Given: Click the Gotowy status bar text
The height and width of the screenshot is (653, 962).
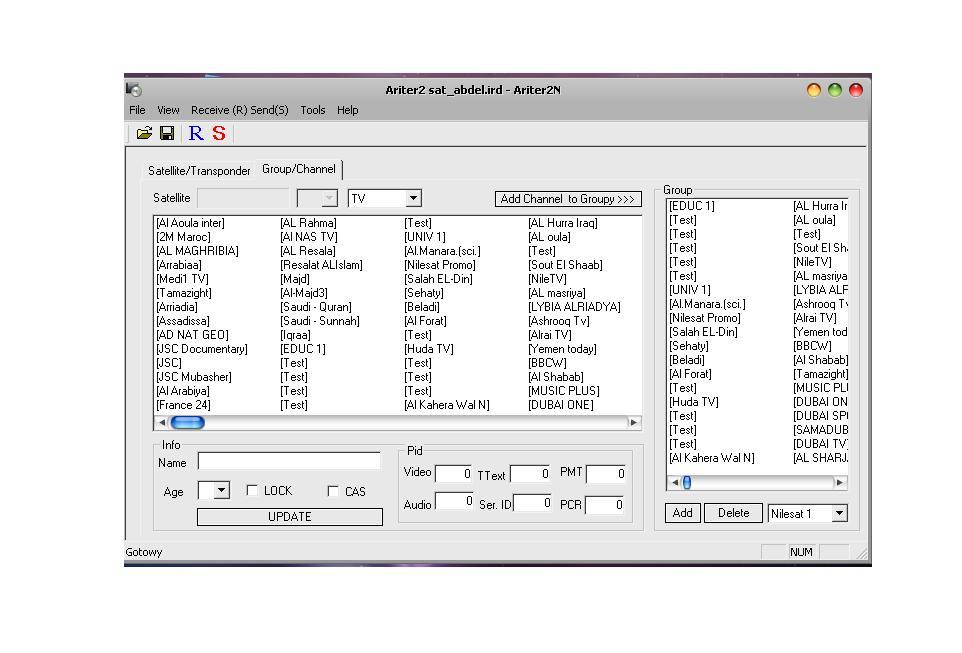Looking at the screenshot, I should pyautogui.click(x=144, y=552).
